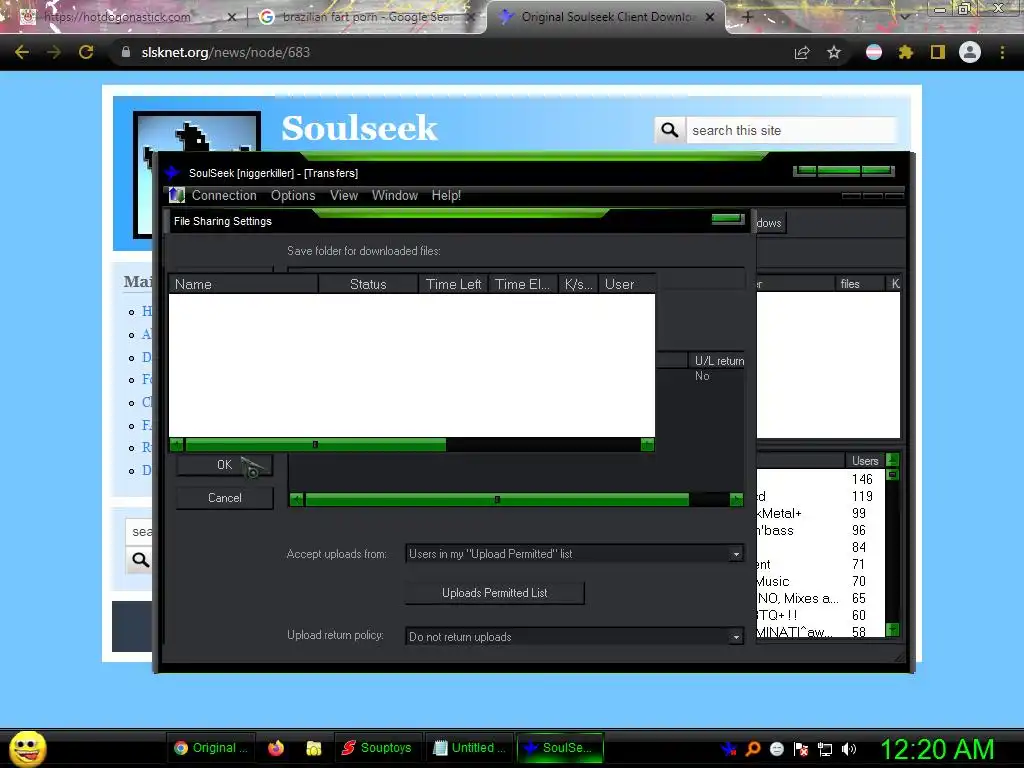This screenshot has height=768, width=1024.
Task: Click the lower horizontal scrollbar left arrow
Action: point(296,500)
